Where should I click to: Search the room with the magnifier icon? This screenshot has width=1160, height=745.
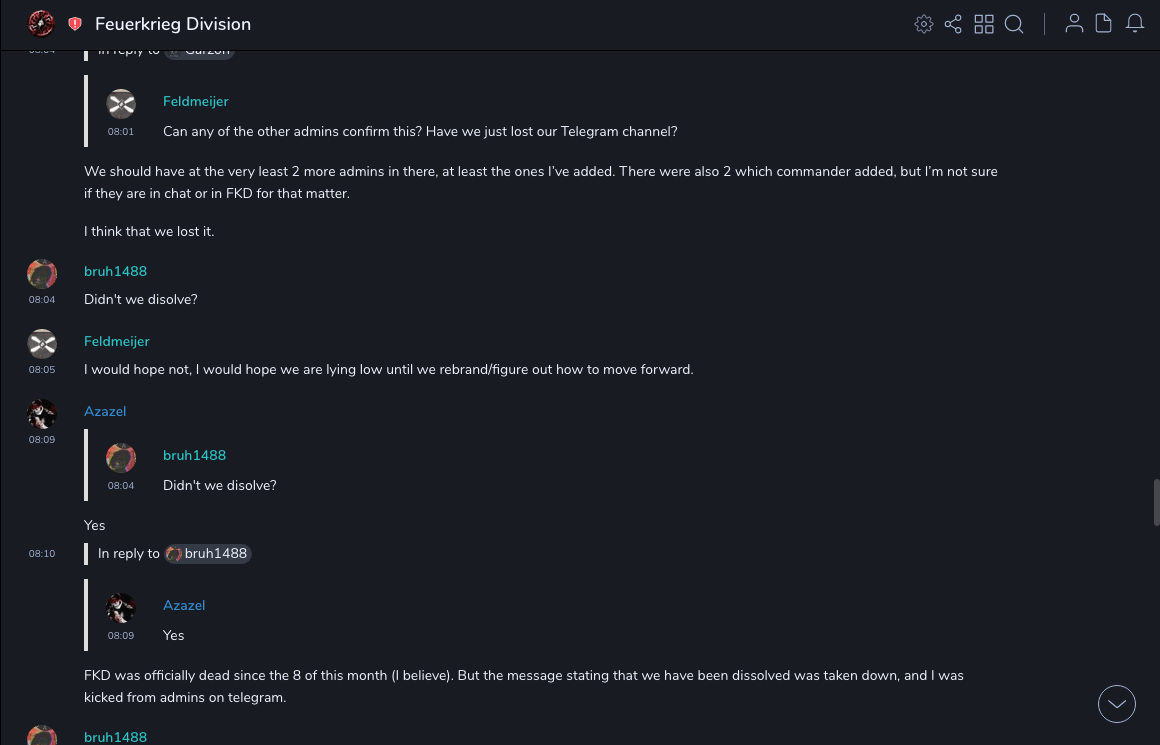coord(1014,24)
